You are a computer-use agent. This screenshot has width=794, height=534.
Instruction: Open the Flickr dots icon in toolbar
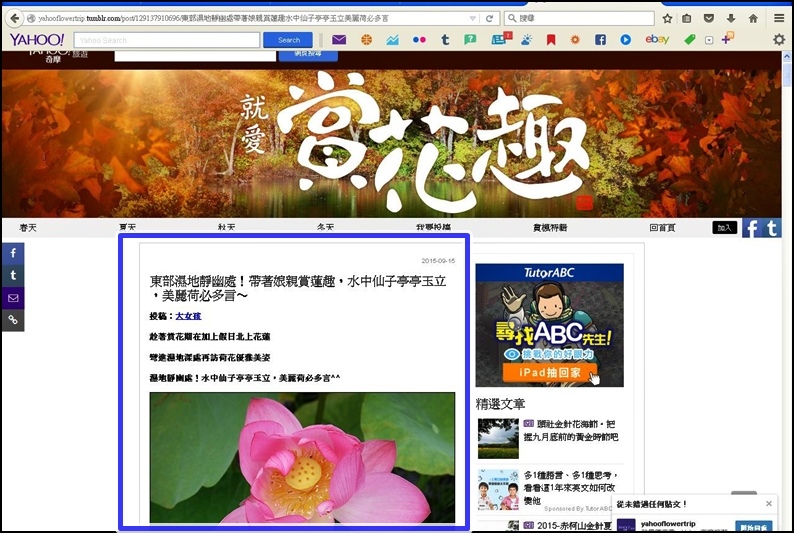pos(419,39)
